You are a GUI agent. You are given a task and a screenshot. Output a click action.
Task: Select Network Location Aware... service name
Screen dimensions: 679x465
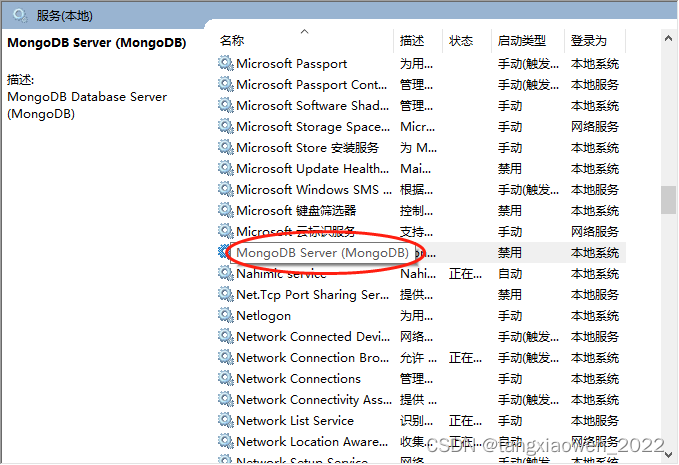pos(312,442)
